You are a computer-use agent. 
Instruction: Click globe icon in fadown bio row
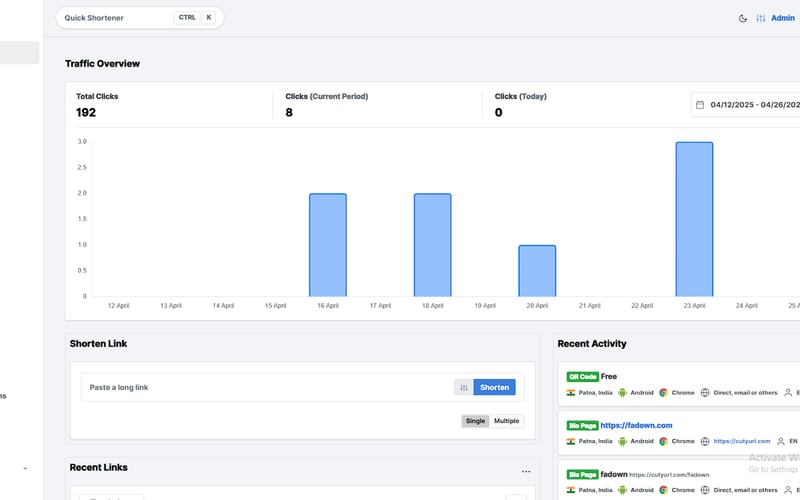pyautogui.click(x=705, y=490)
